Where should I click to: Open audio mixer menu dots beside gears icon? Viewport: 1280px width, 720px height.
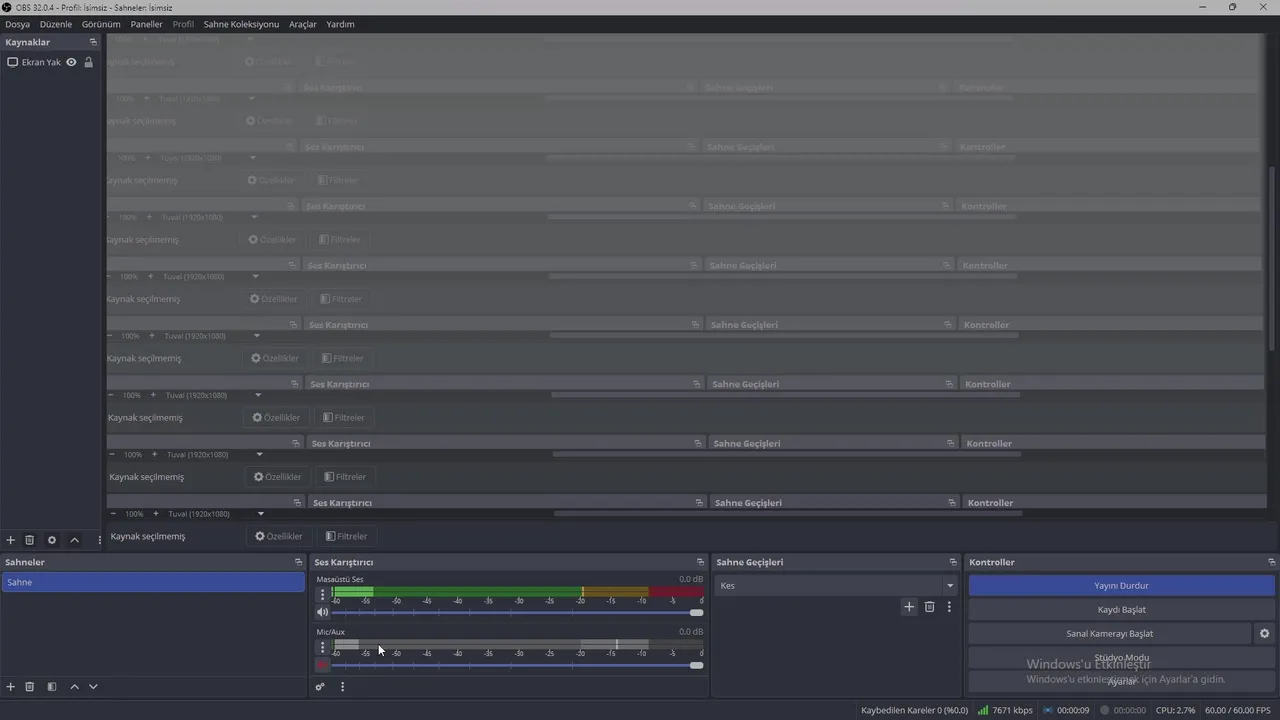342,687
